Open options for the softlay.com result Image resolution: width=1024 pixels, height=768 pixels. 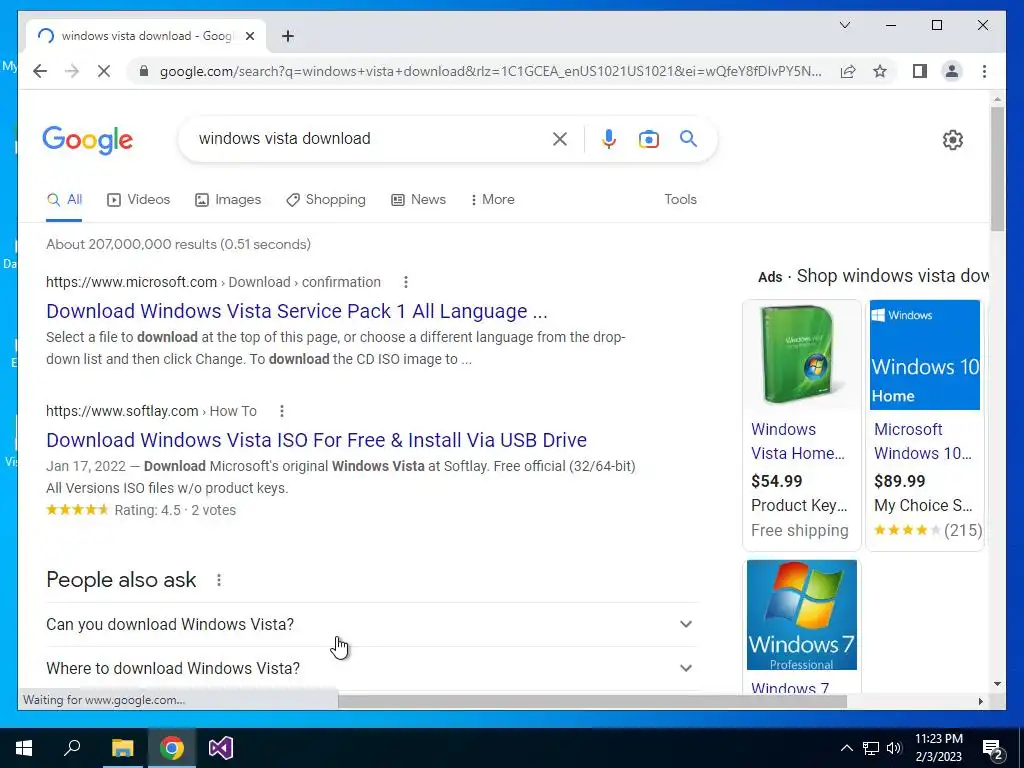coord(281,411)
